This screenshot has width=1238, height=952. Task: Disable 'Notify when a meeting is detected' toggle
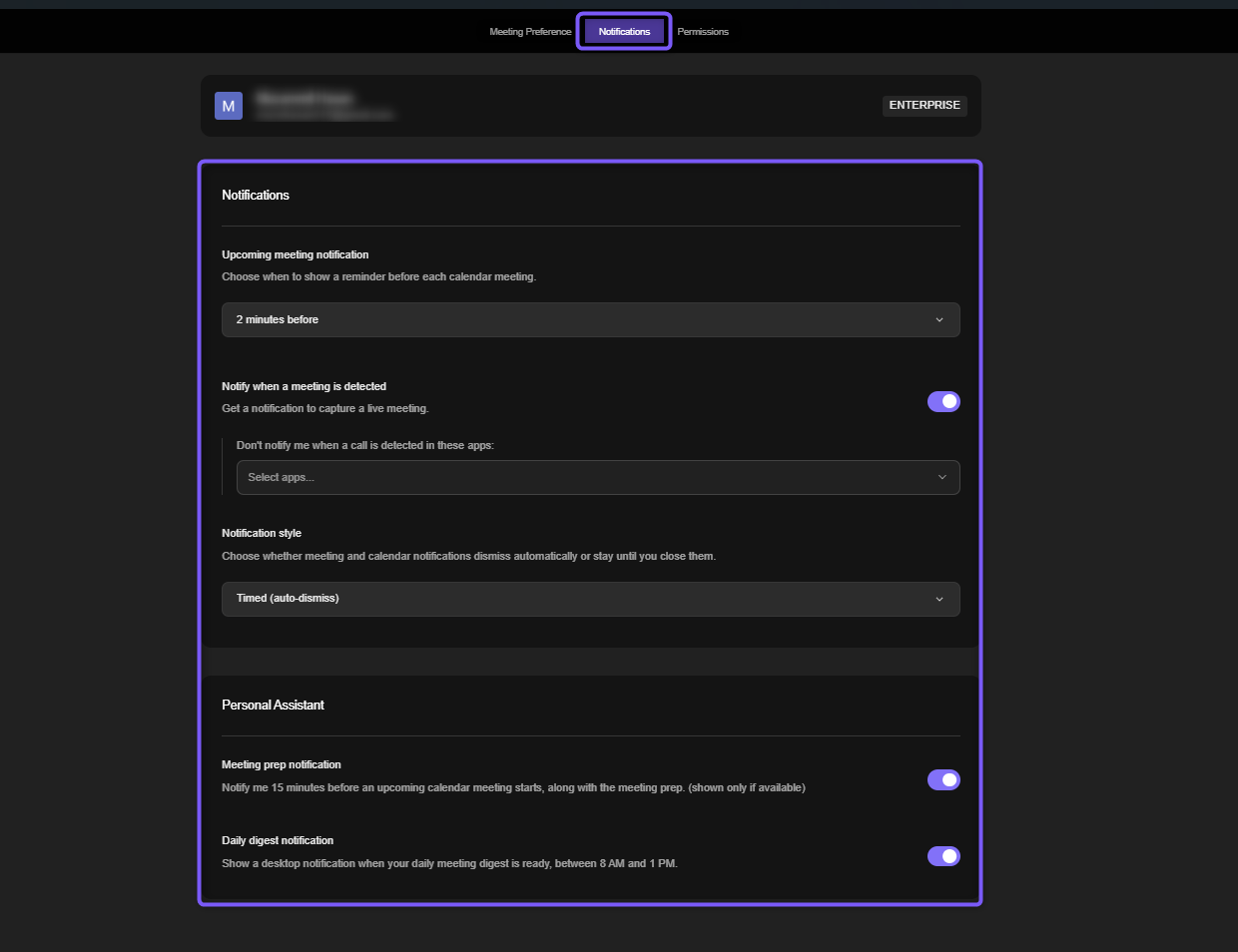click(x=943, y=401)
